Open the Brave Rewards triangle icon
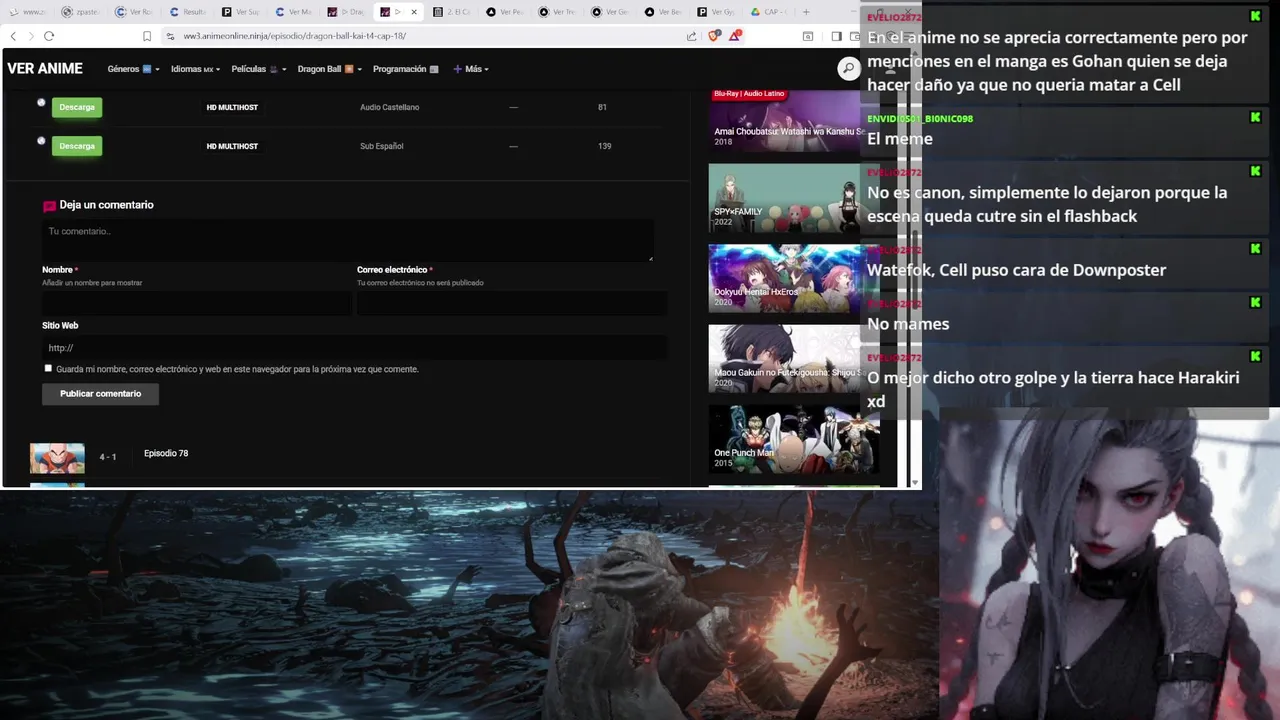Image resolution: width=1280 pixels, height=720 pixels. pos(735,36)
